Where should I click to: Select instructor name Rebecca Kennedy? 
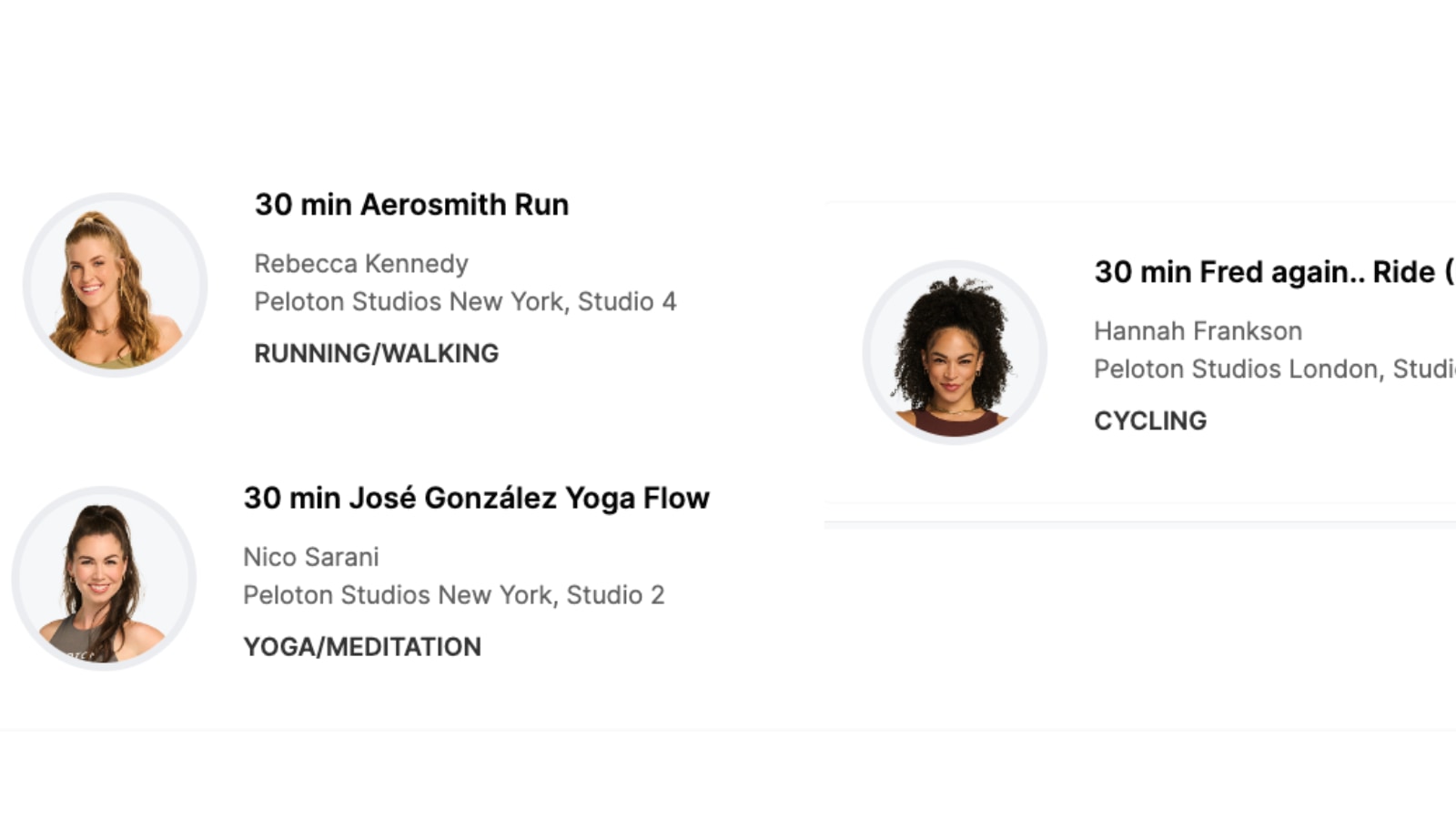click(x=361, y=264)
